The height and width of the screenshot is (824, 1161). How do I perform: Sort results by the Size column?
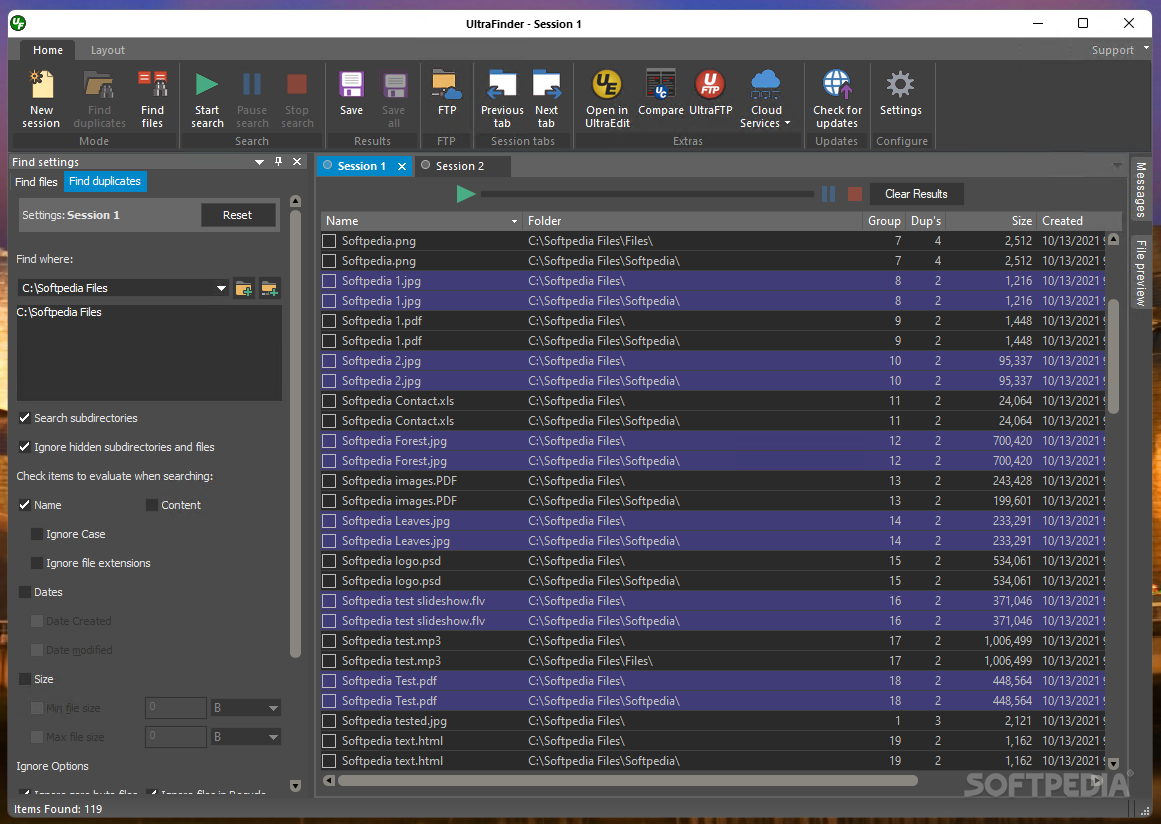pyautogui.click(x=992, y=221)
